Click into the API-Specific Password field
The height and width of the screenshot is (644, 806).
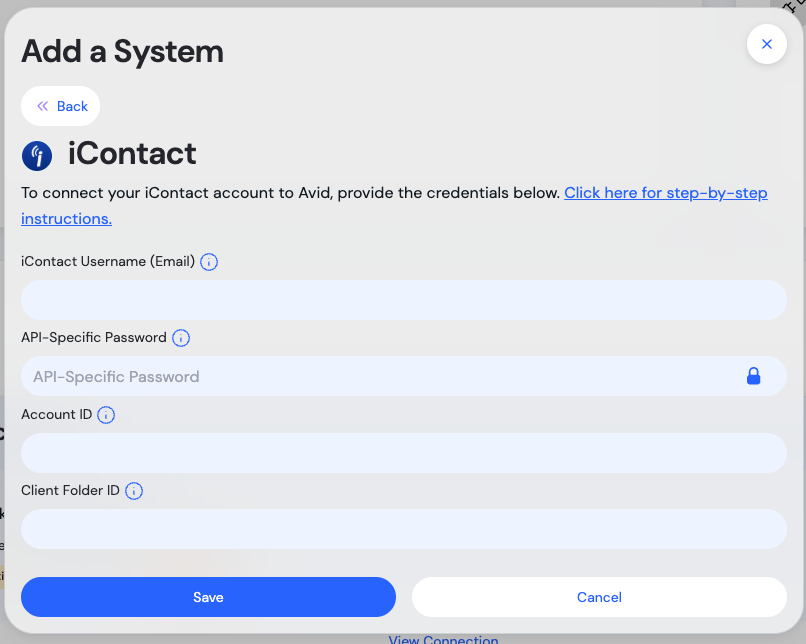click(380, 376)
